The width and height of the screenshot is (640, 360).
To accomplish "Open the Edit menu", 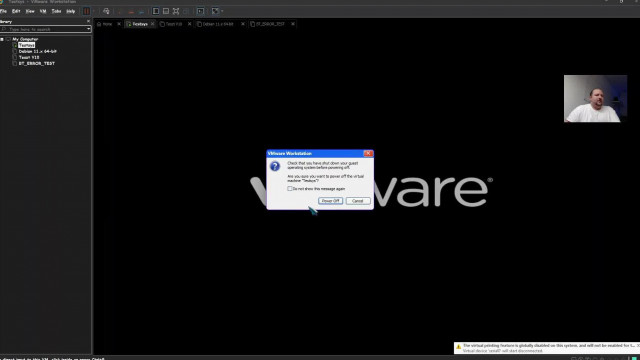I will [16, 11].
